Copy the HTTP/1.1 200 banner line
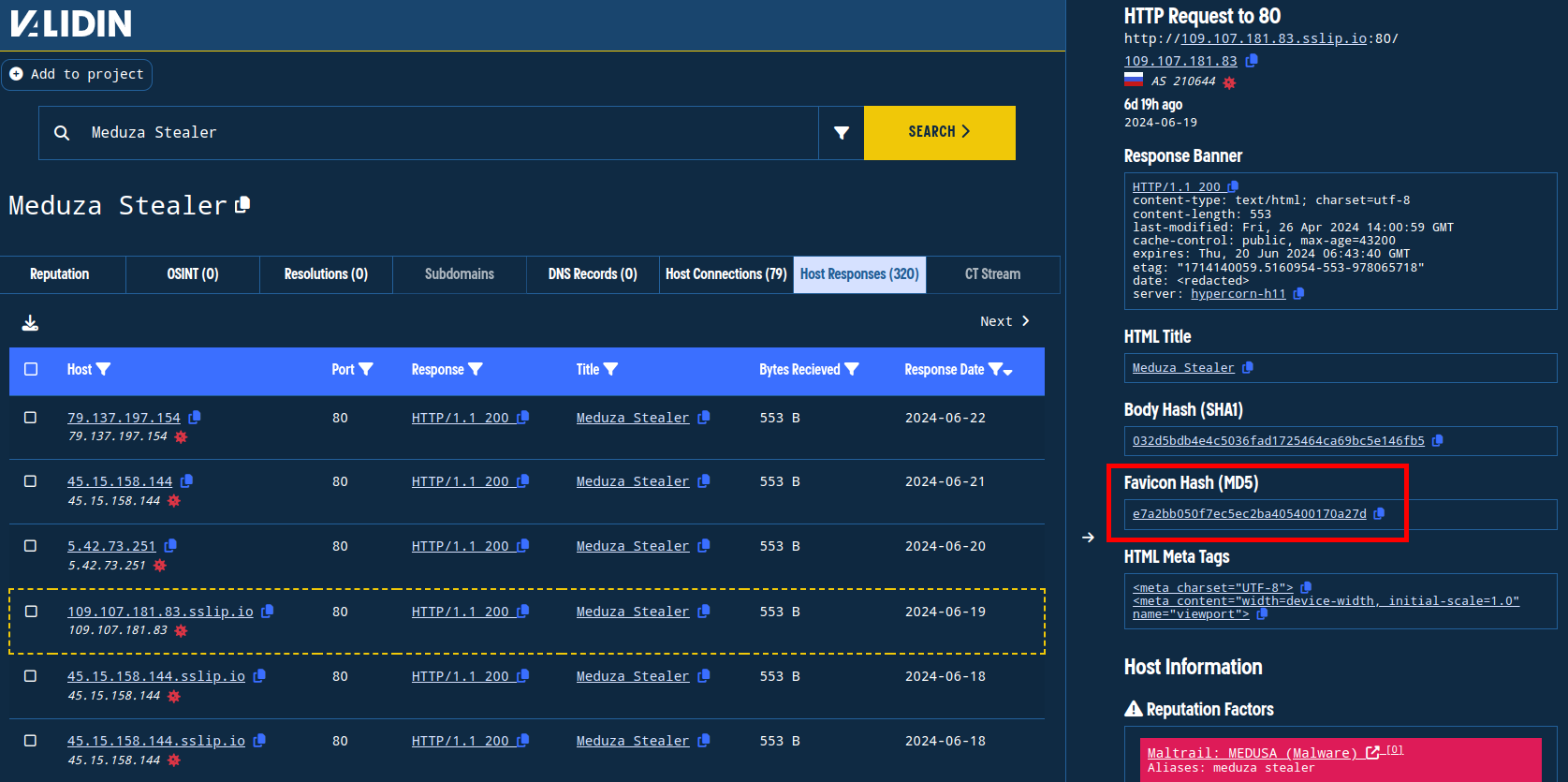Screen dimensions: 1568x782 click(1233, 187)
